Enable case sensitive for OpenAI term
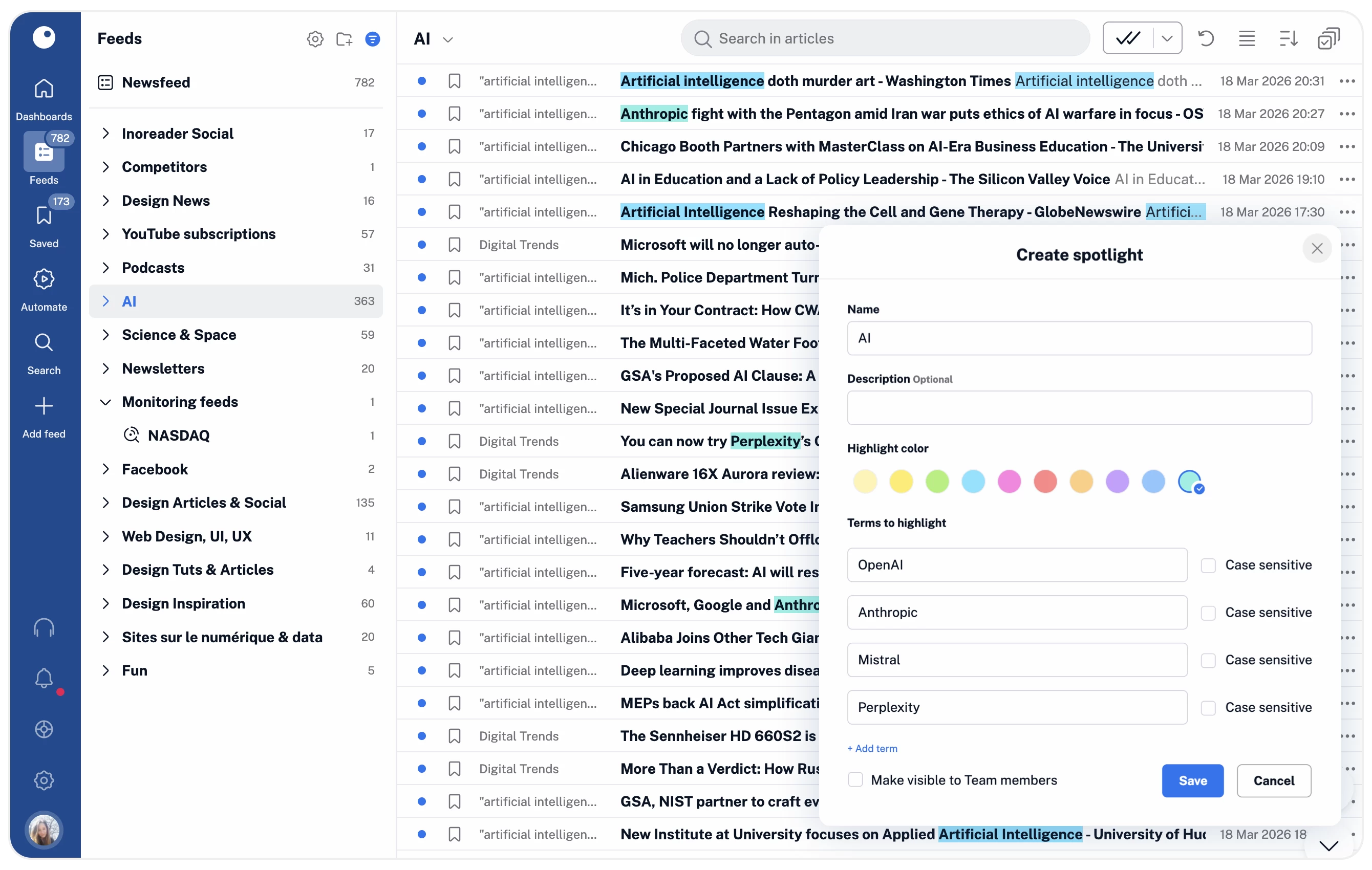The image size is (1372, 870). click(1208, 565)
